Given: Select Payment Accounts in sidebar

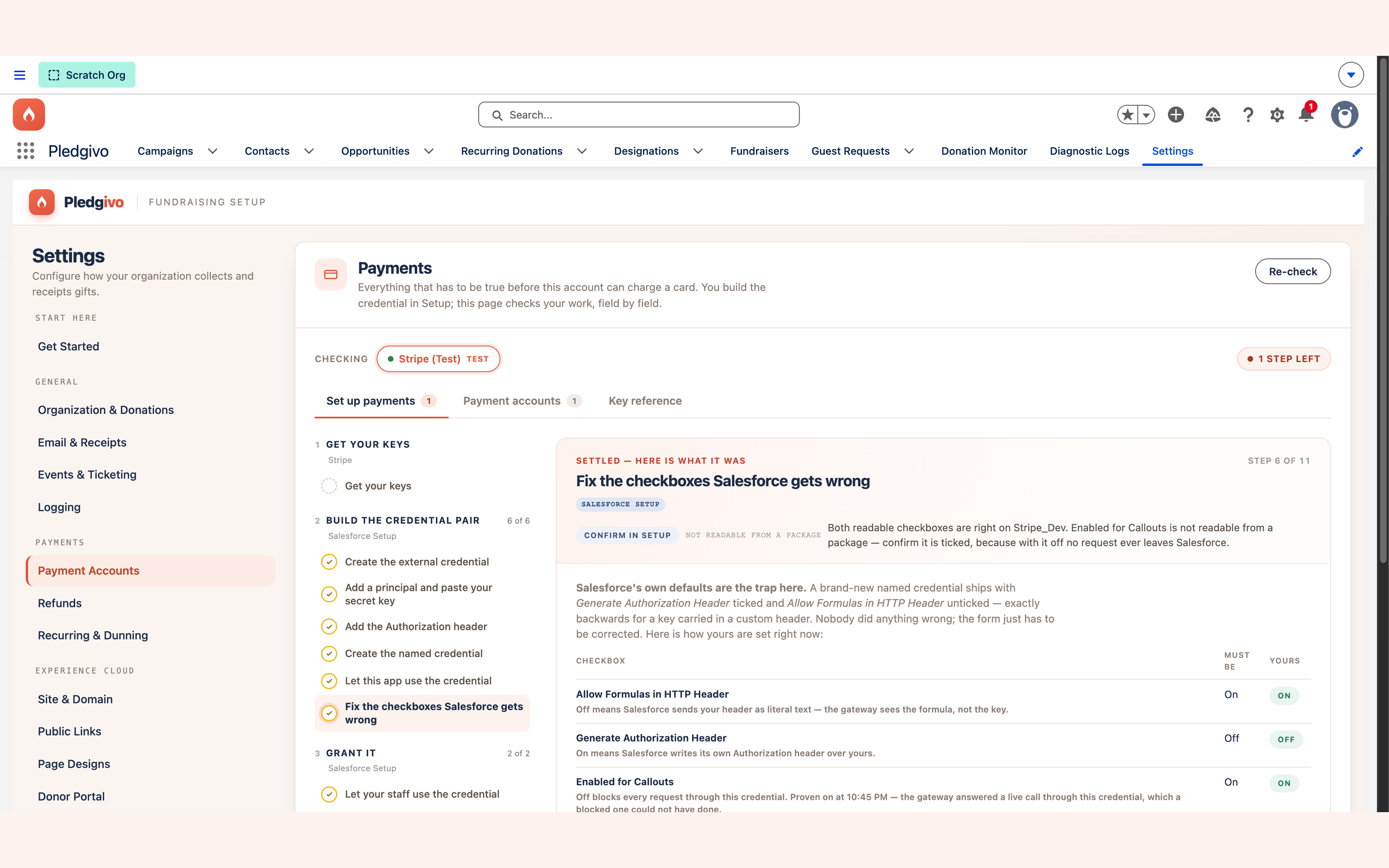Looking at the screenshot, I should [150, 570].
